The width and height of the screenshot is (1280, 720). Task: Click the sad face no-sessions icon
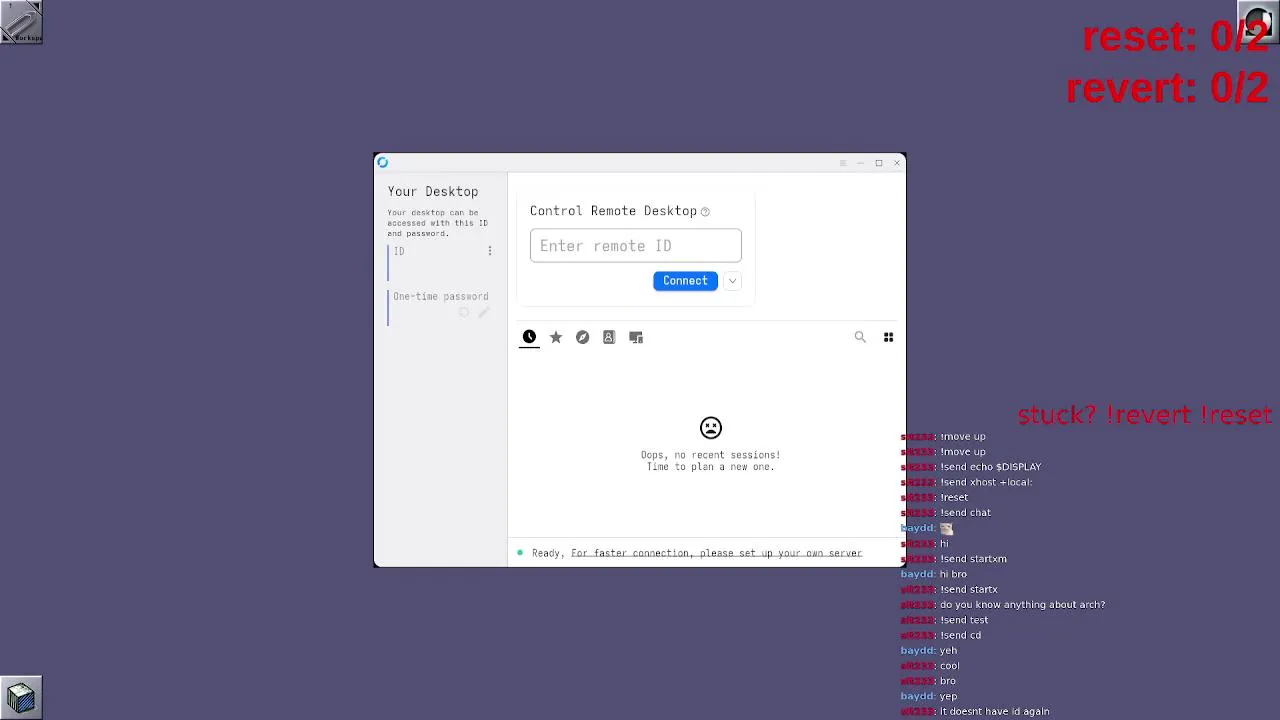[x=711, y=428]
